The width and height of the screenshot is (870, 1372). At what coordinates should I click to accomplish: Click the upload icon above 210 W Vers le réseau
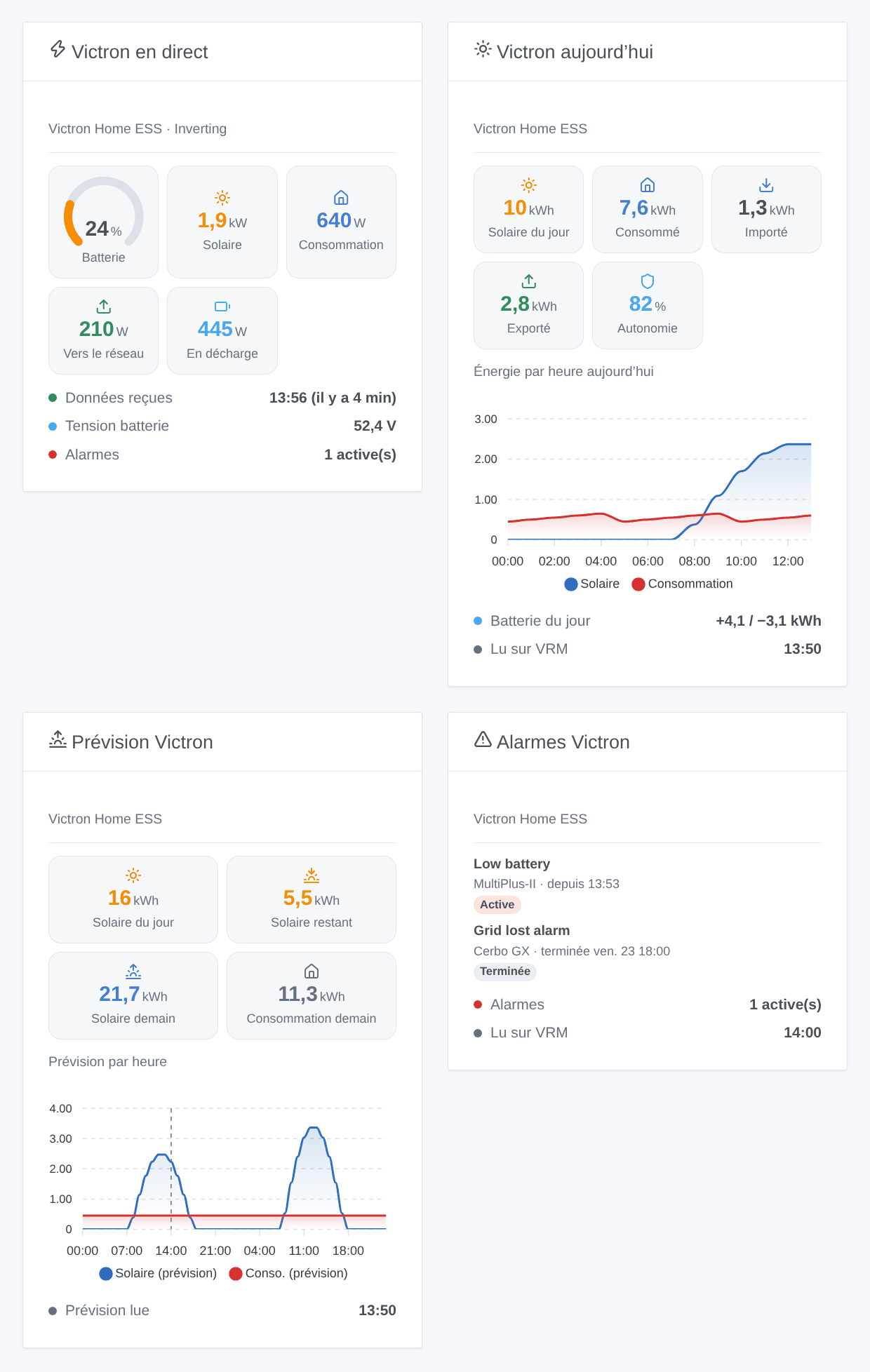(104, 307)
